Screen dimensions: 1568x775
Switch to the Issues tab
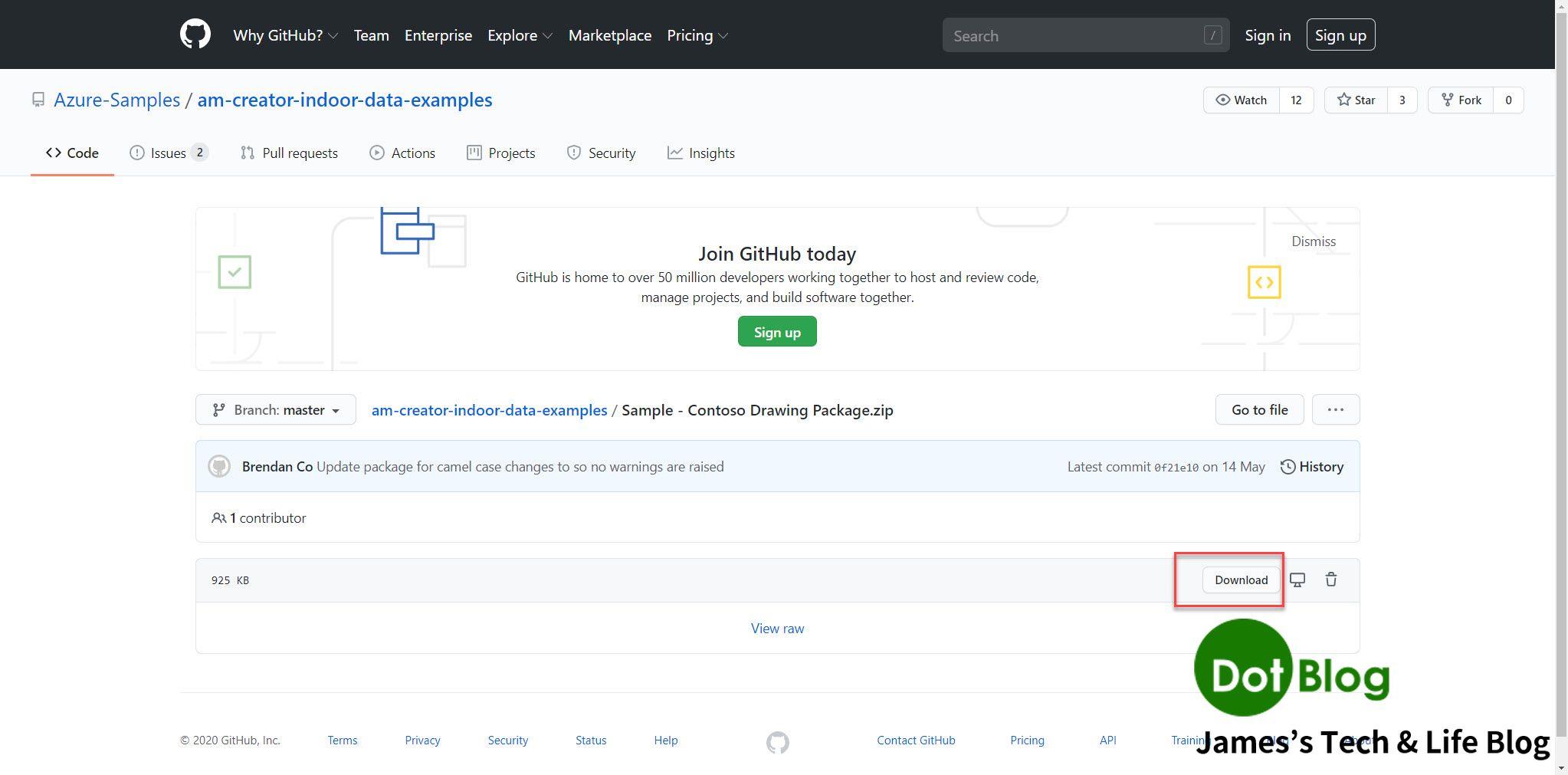click(168, 153)
